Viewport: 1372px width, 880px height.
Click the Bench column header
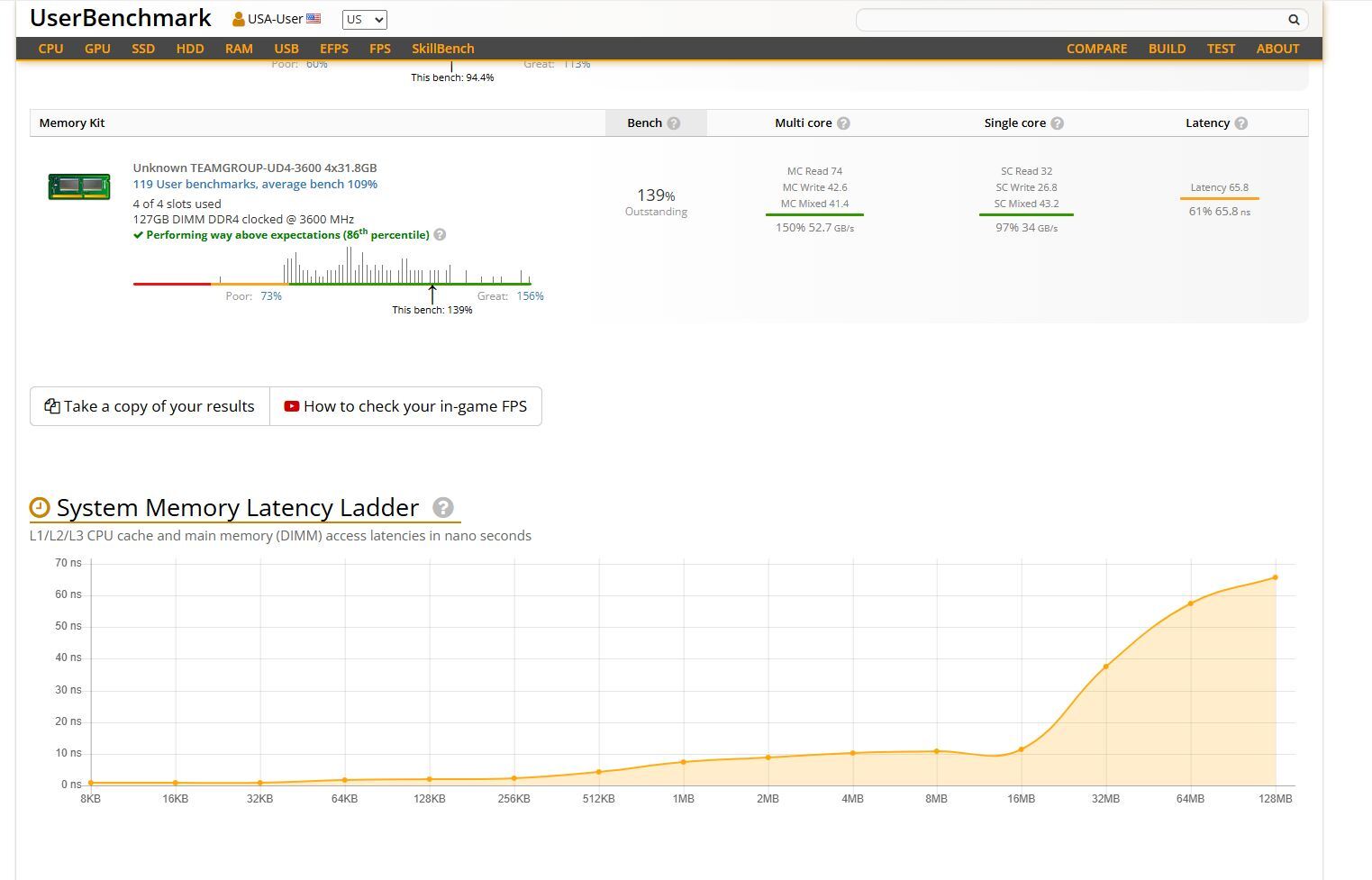point(656,123)
